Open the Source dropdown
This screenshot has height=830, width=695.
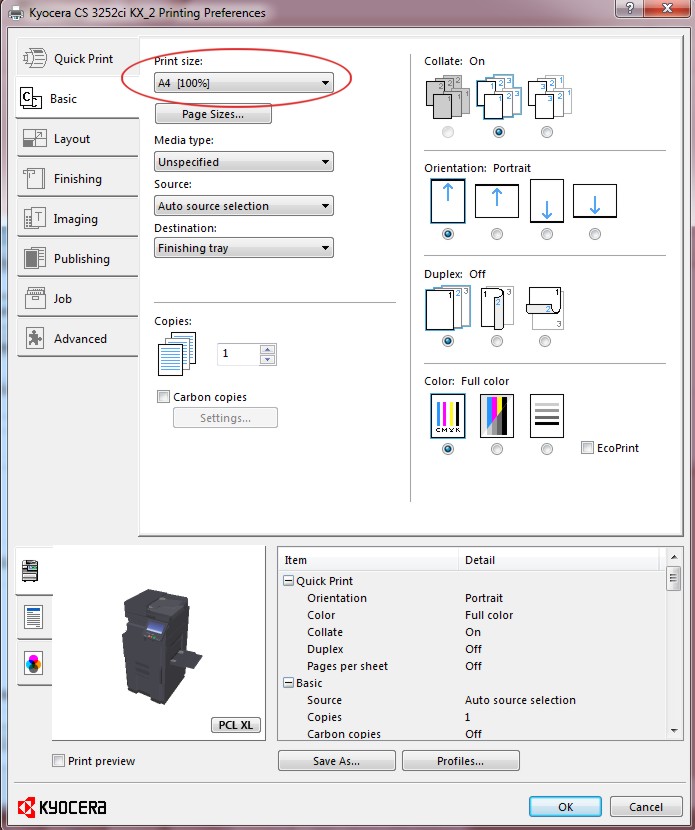[244, 206]
